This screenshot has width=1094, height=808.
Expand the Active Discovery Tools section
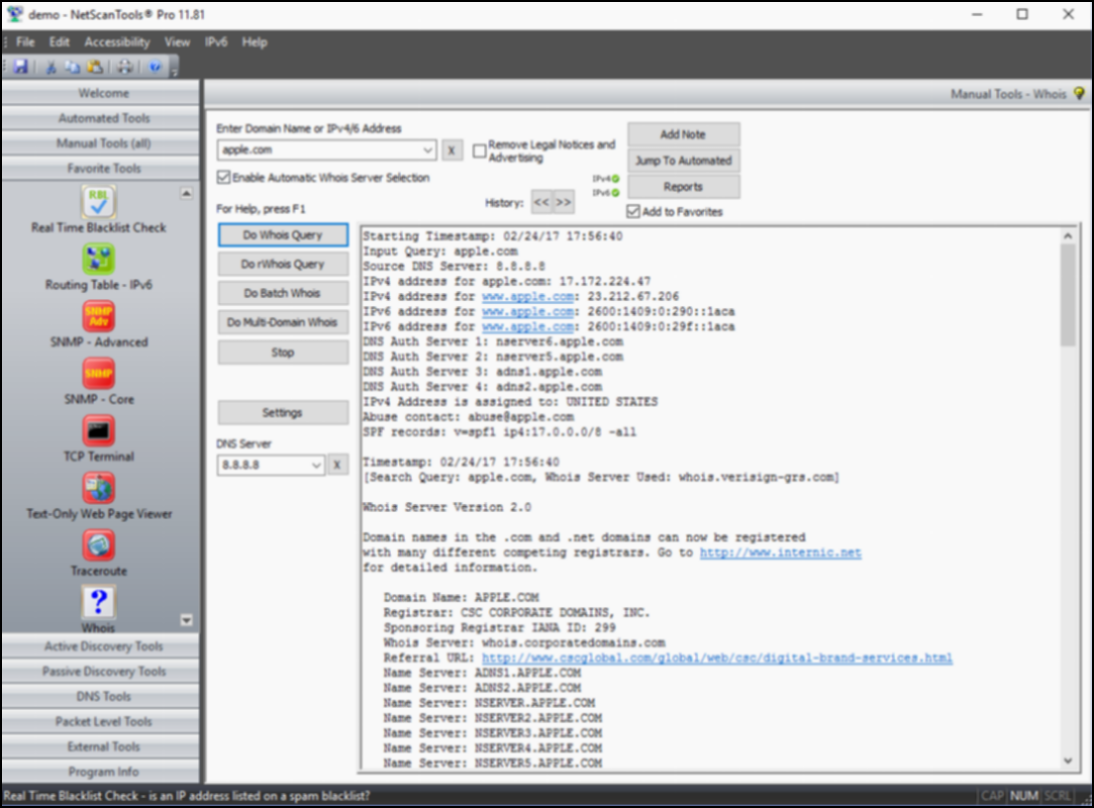103,647
